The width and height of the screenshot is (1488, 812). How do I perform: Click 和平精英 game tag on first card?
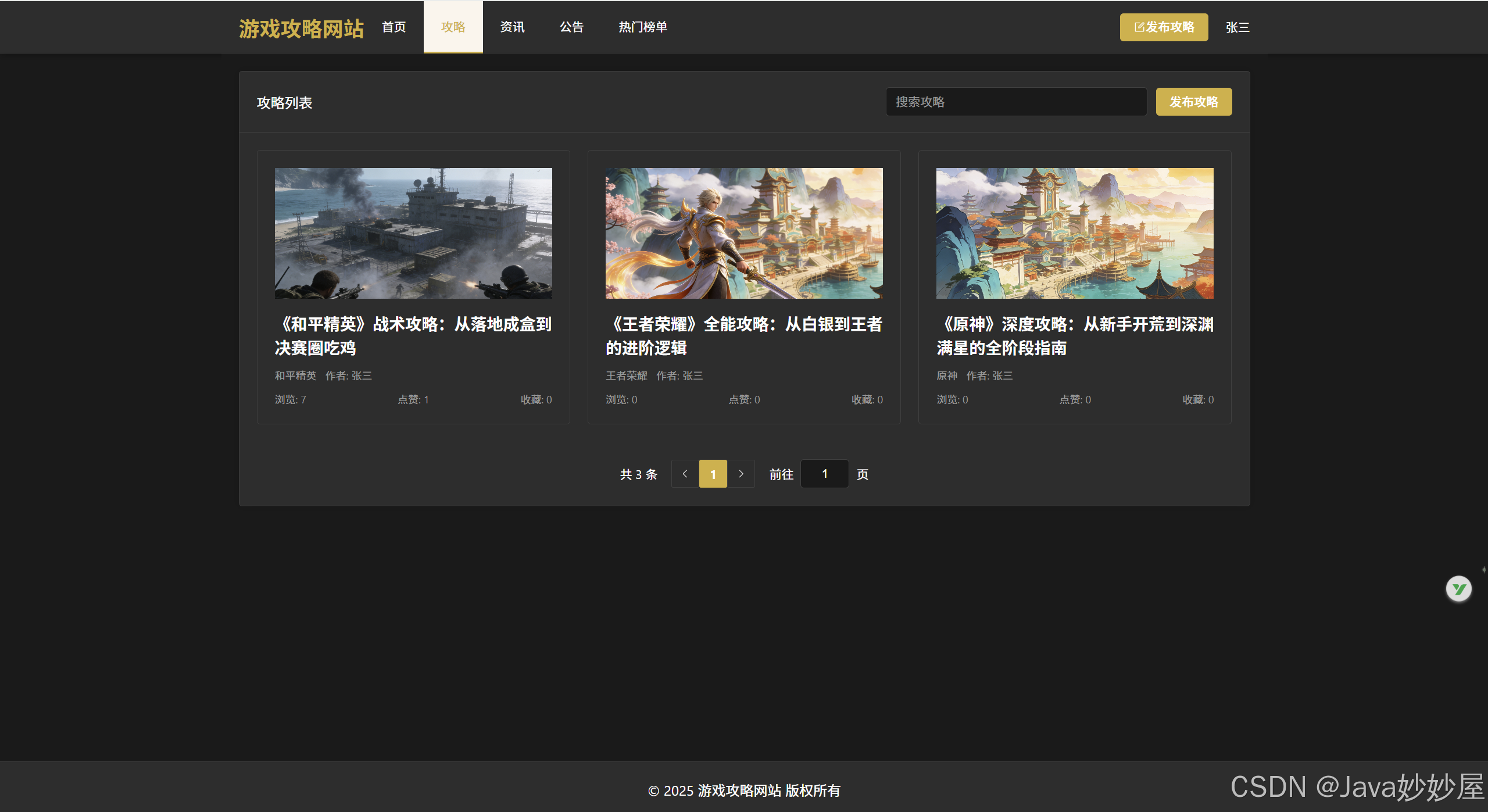click(295, 375)
